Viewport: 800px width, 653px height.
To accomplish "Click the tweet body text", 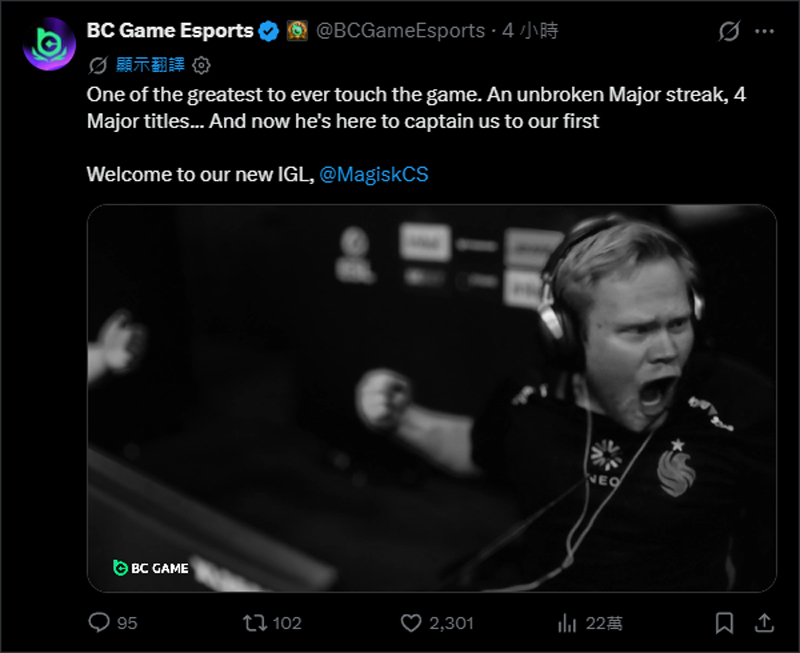I will click(x=416, y=134).
